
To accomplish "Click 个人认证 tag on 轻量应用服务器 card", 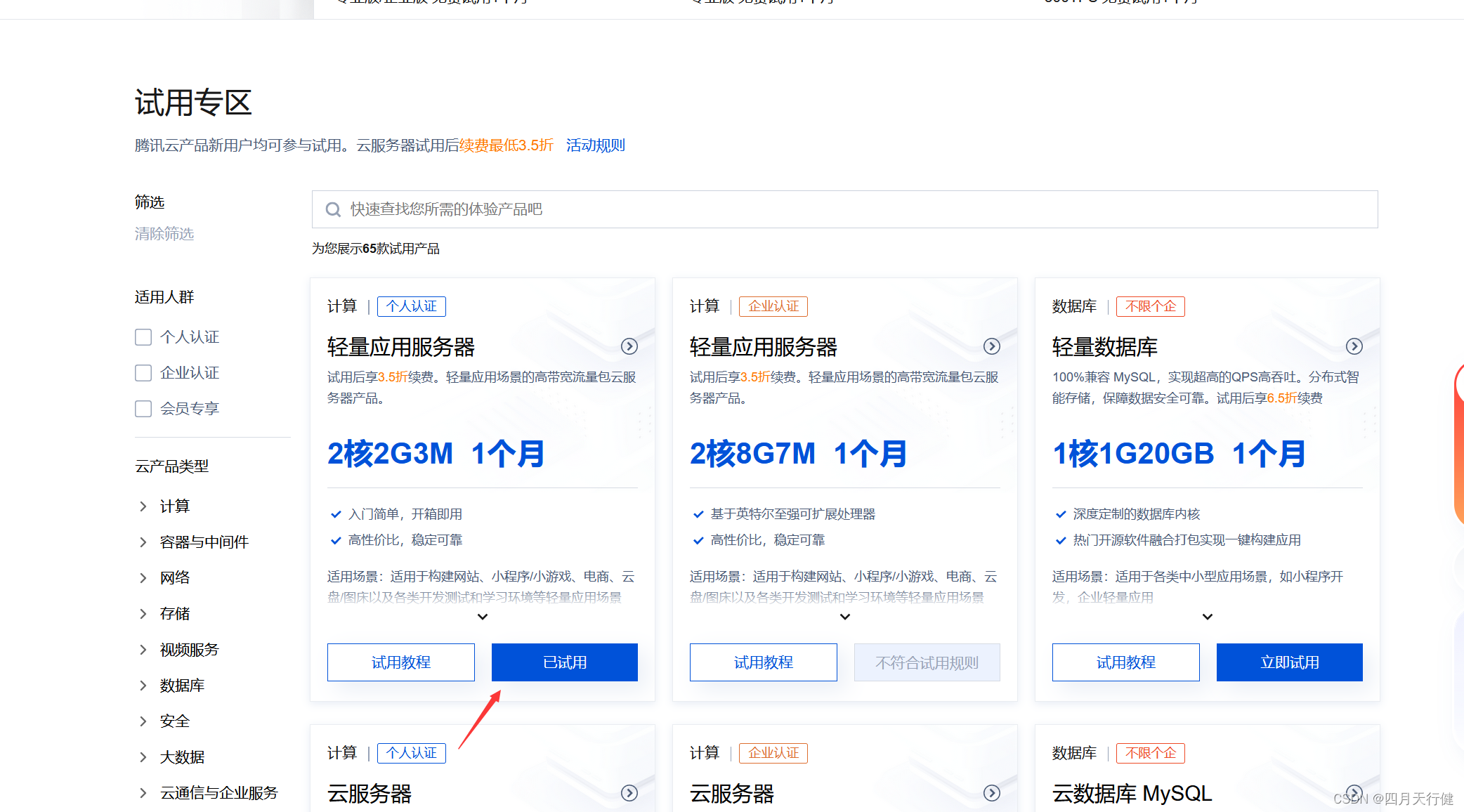I will coord(412,306).
